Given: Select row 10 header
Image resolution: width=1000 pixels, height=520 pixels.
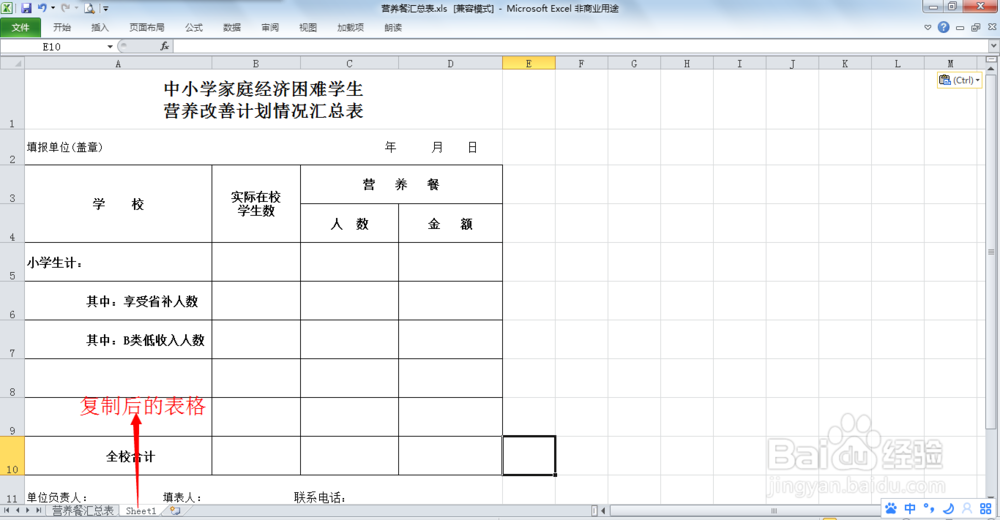Looking at the screenshot, I should pos(12,456).
